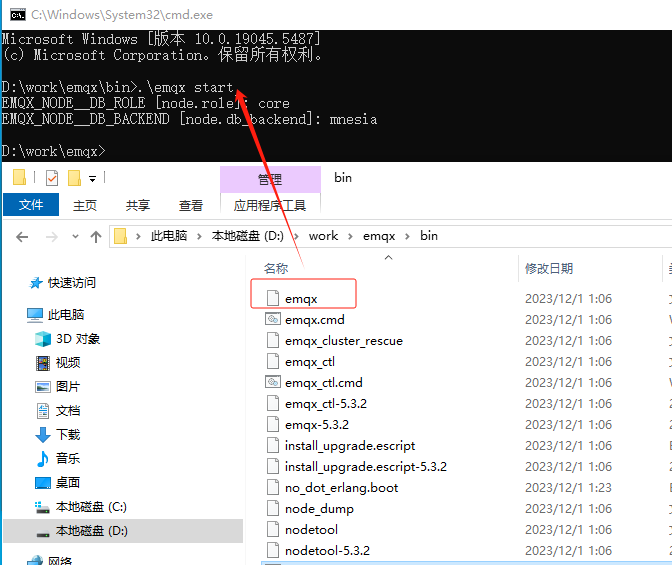Select the emqx_cluster_rescue file

coord(344,341)
